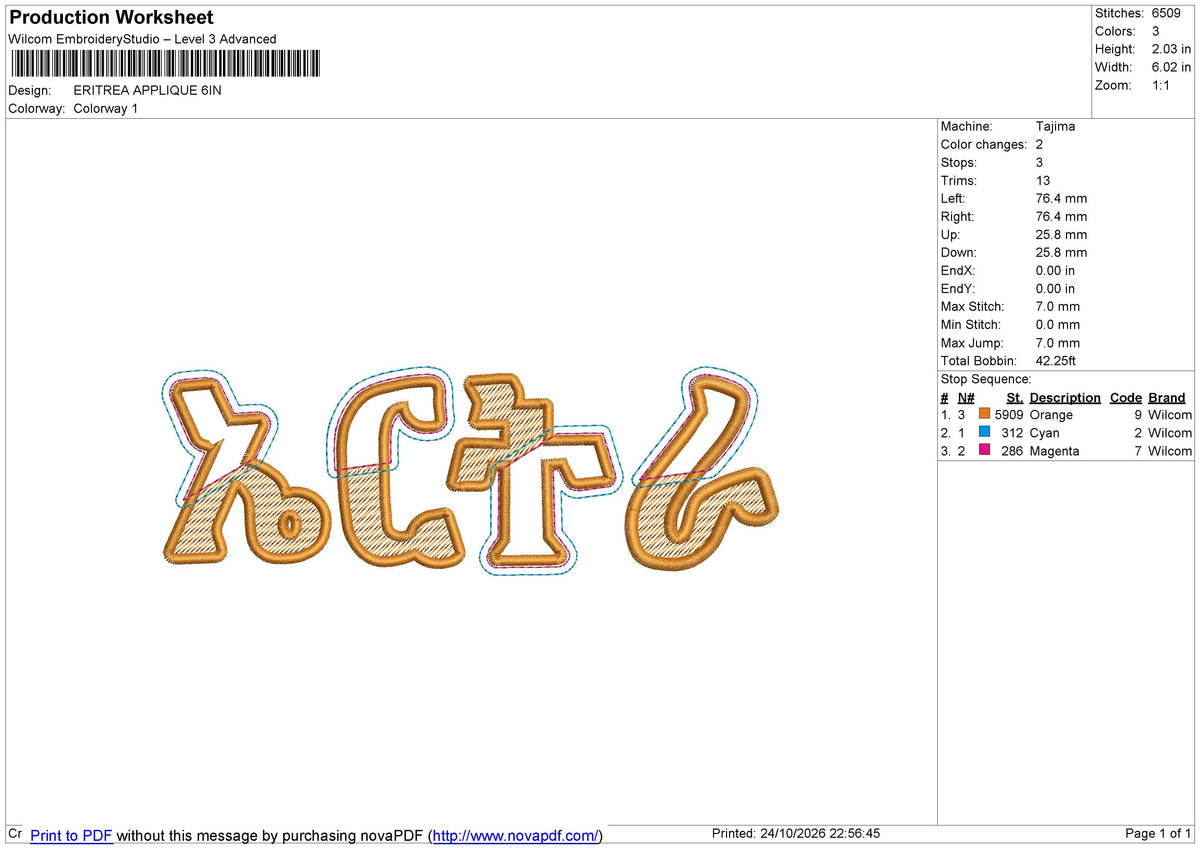Select the 'Colorway 1' value
1200x848 pixels.
point(106,108)
